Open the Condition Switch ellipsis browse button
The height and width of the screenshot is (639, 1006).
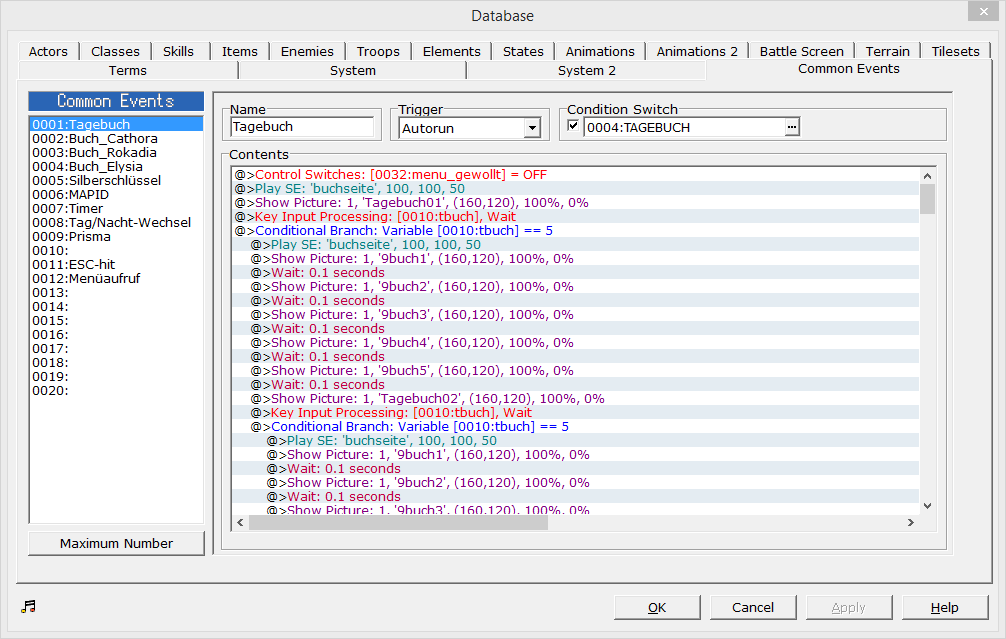pyautogui.click(x=792, y=127)
